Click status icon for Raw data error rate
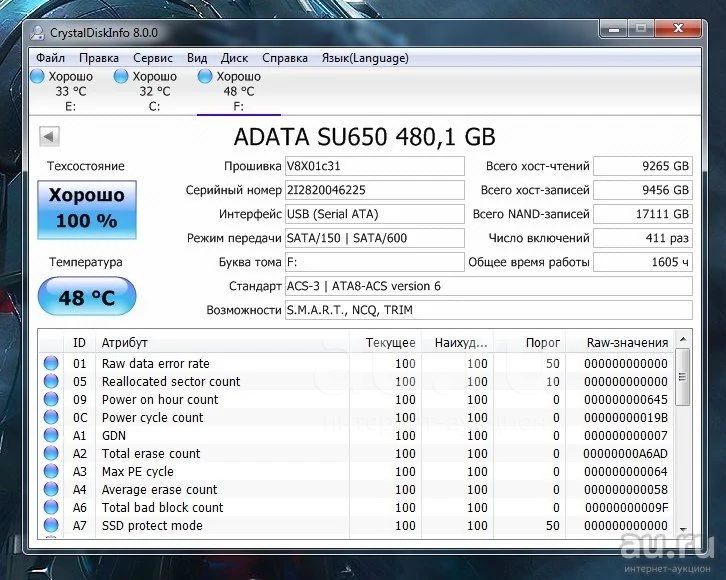Screen dimensions: 726x580 pyautogui.click(x=51, y=364)
